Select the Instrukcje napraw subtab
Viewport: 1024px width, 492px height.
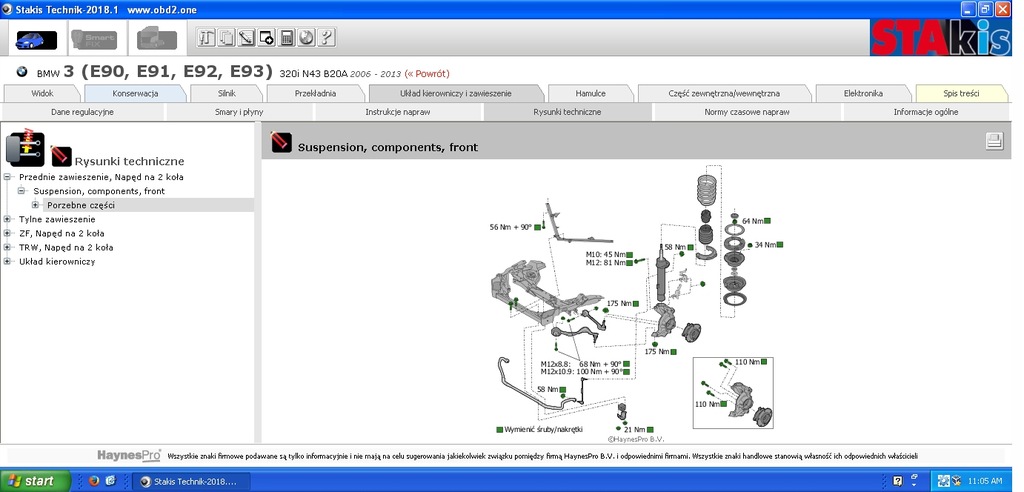398,112
